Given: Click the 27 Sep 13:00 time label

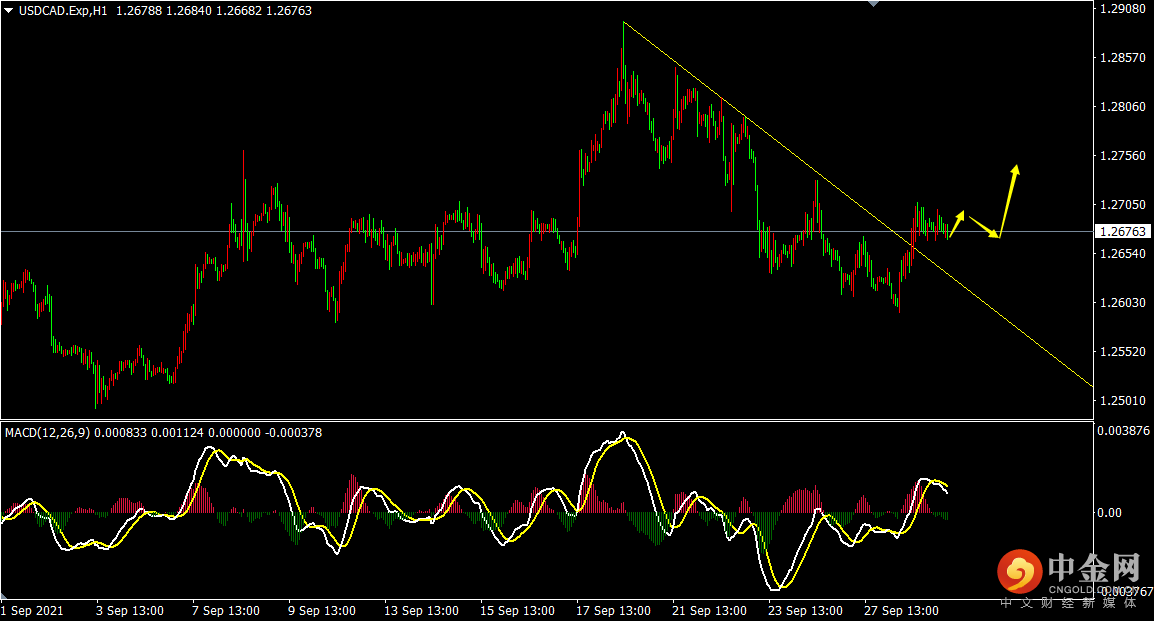Looking at the screenshot, I should (902, 610).
